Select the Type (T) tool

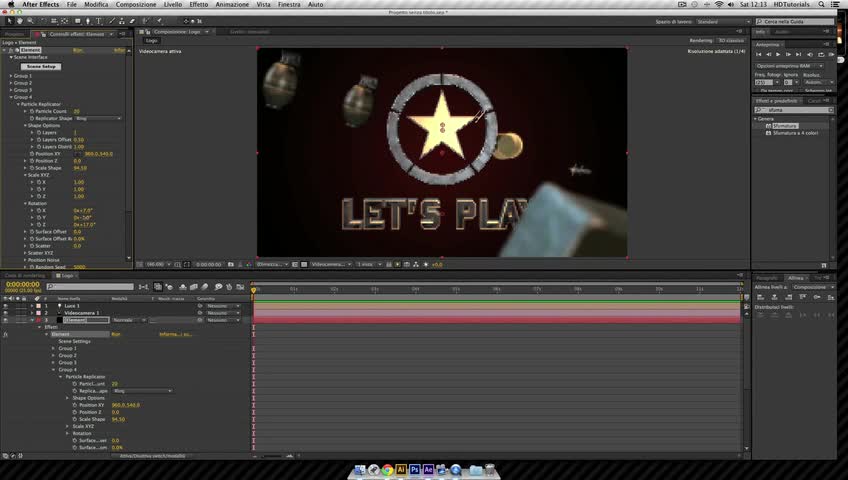pos(98,21)
